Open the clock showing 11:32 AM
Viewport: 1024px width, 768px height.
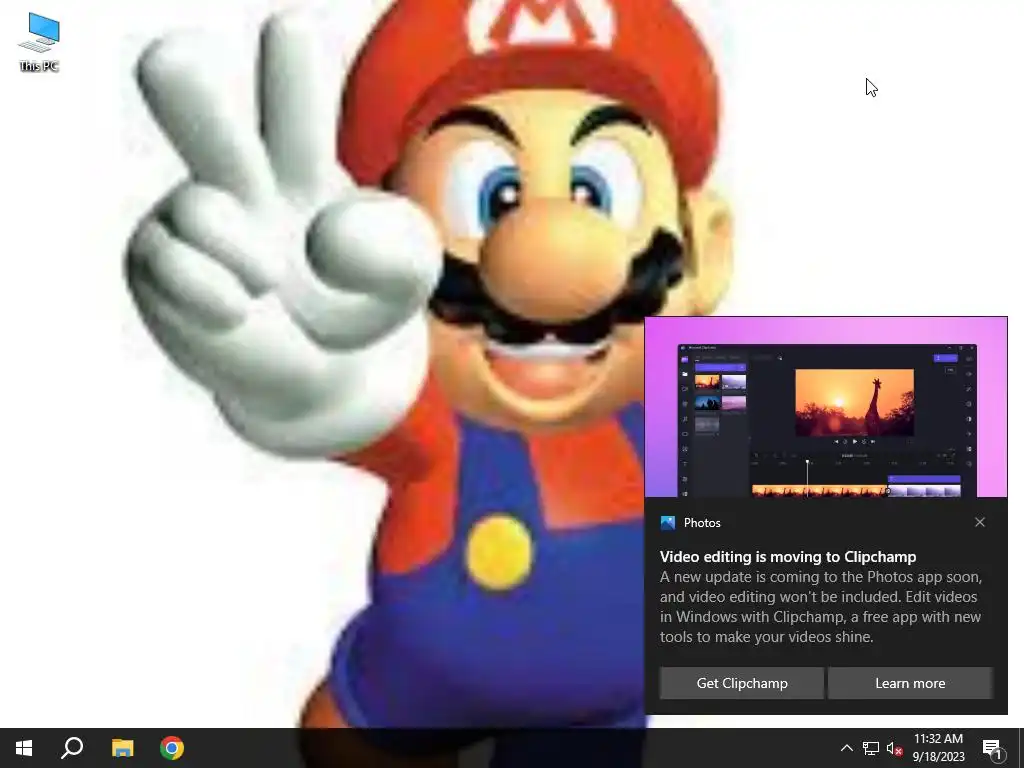pos(938,748)
